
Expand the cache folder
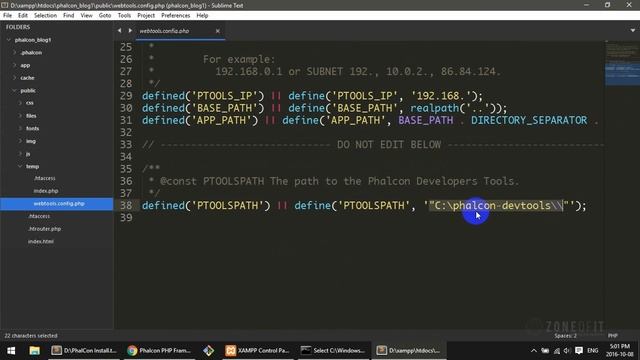pyautogui.click(x=15, y=78)
